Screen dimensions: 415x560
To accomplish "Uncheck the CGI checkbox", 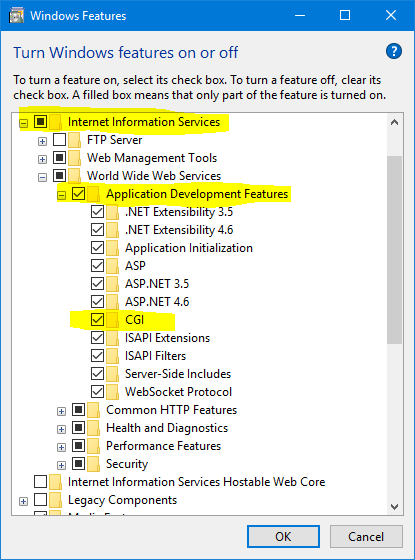I will 98,319.
